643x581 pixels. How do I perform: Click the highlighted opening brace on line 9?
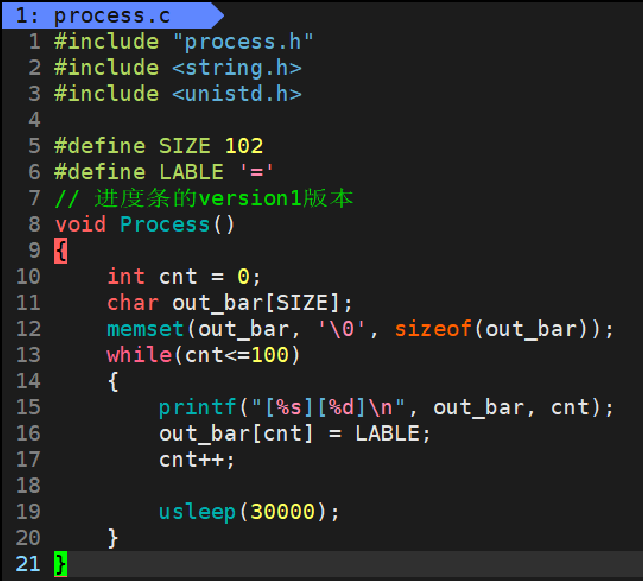[x=60, y=251]
